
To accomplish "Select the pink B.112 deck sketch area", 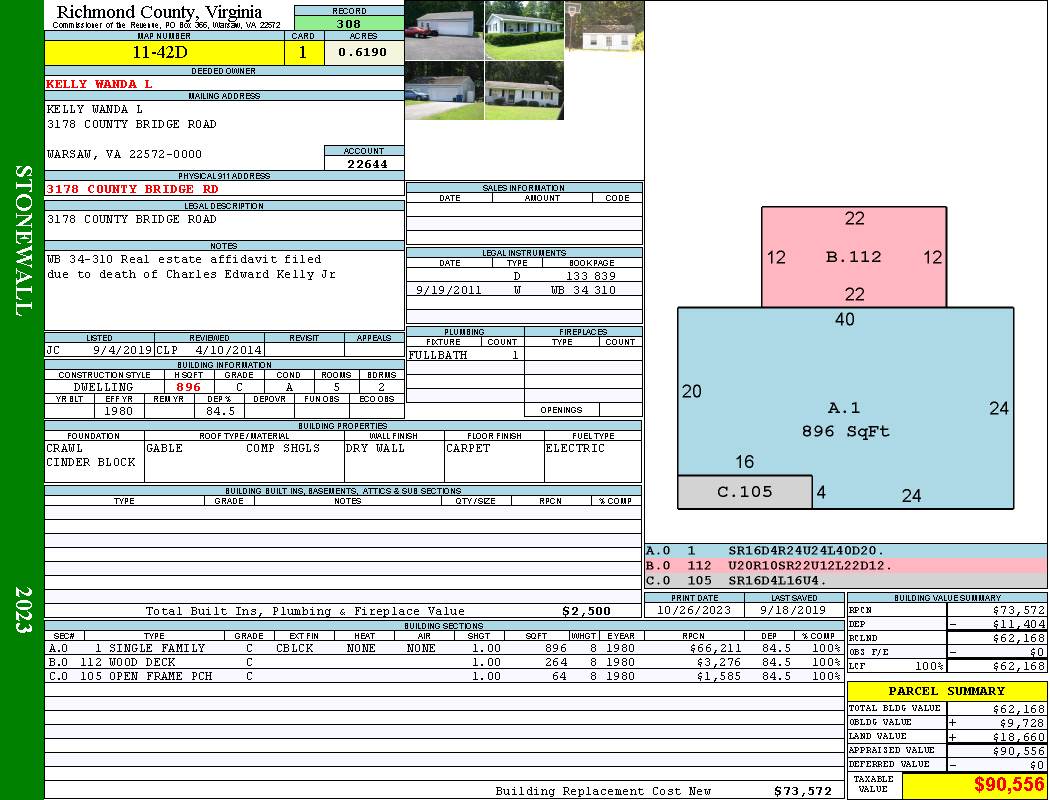I will tap(854, 256).
